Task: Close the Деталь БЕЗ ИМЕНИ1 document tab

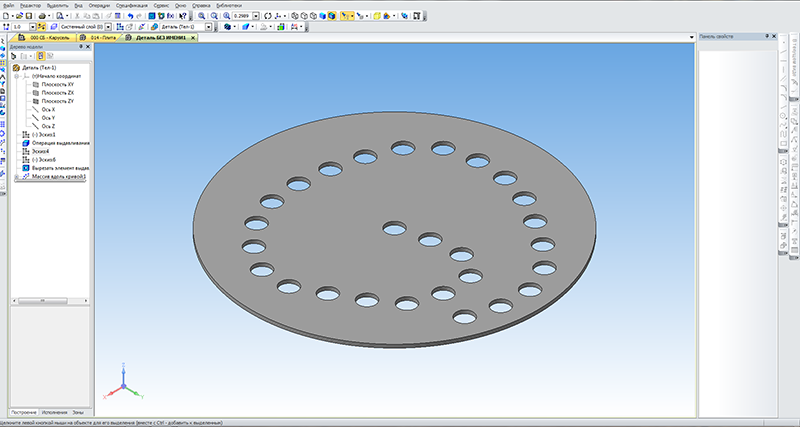Action: (195, 37)
